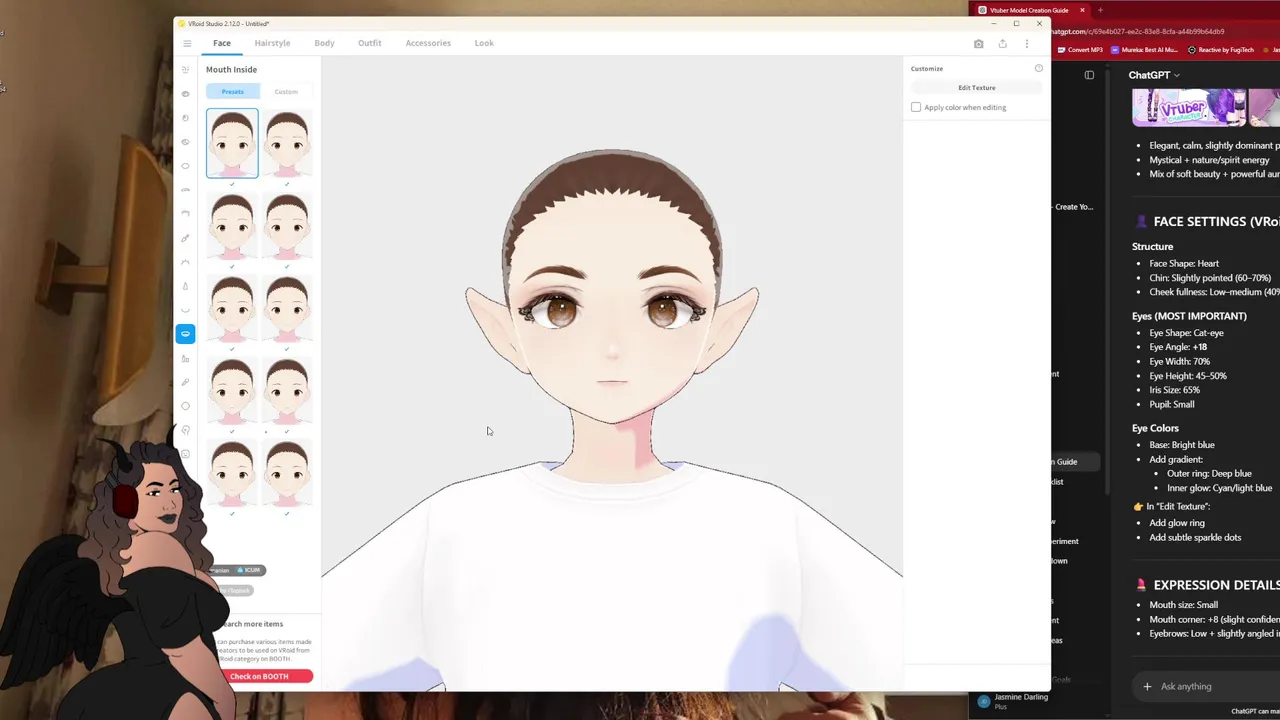
Task: Click 'Eye Shape: Cat-eye' text in ChatGPT
Action: pos(1186,332)
